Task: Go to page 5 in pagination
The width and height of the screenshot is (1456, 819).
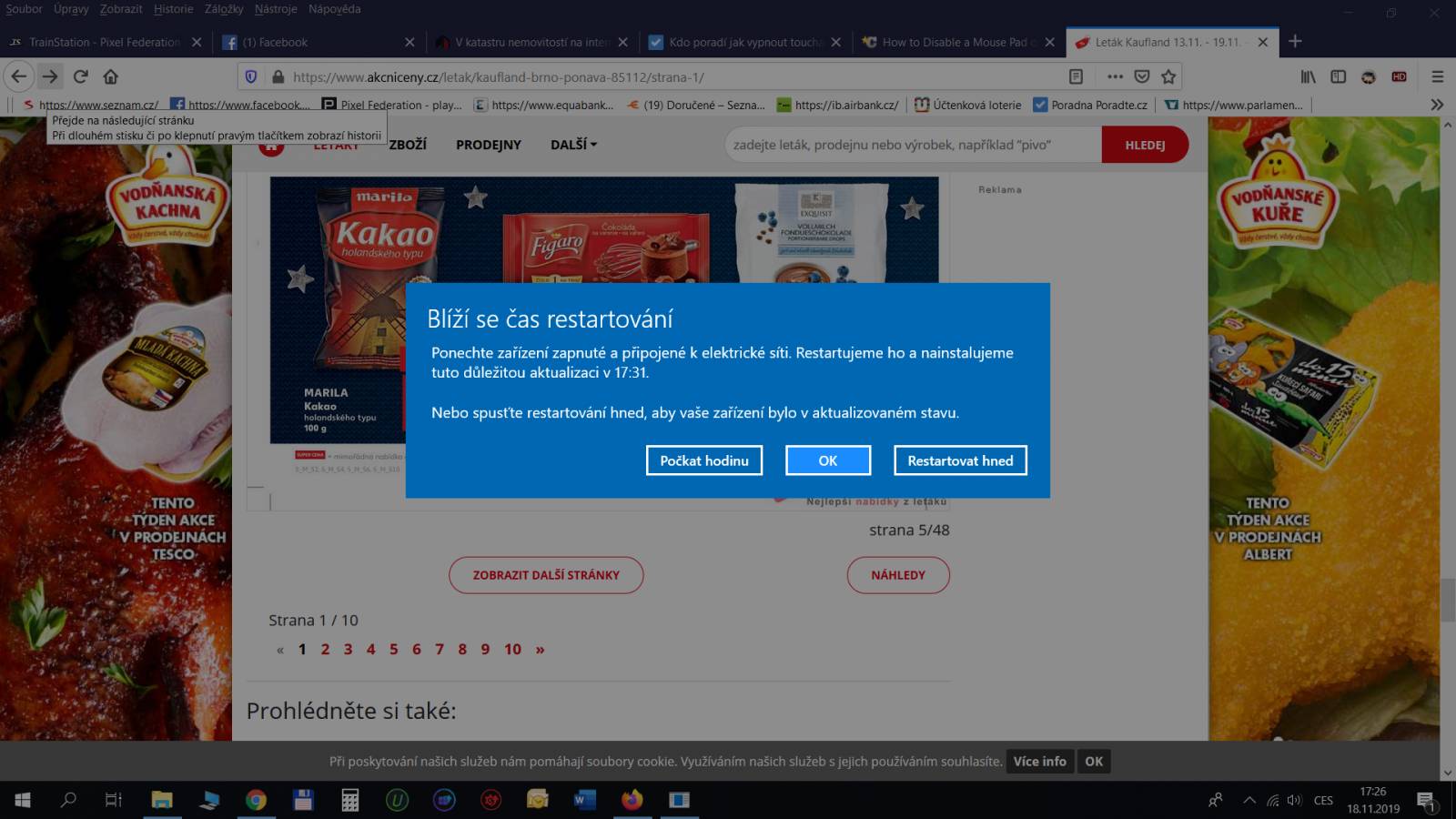Action: tap(394, 649)
